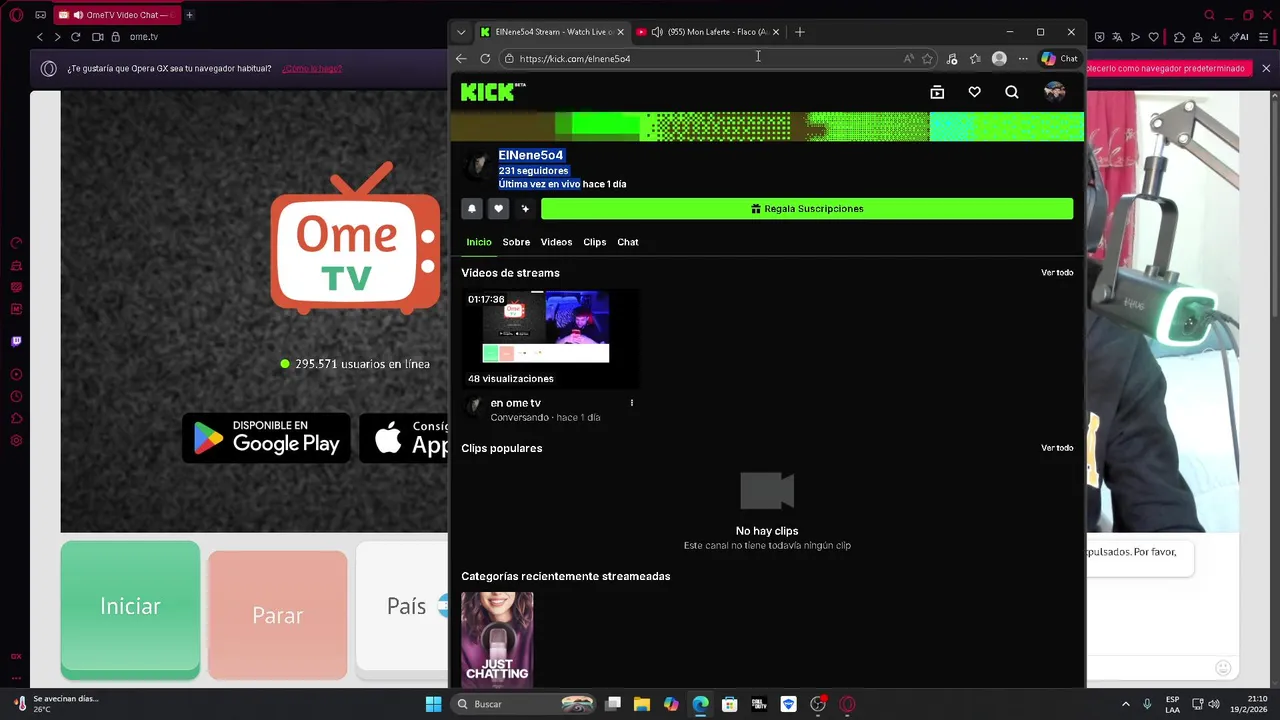Show hidden system tray icons chevron
Screen dimensions: 1280x720
[1125, 704]
